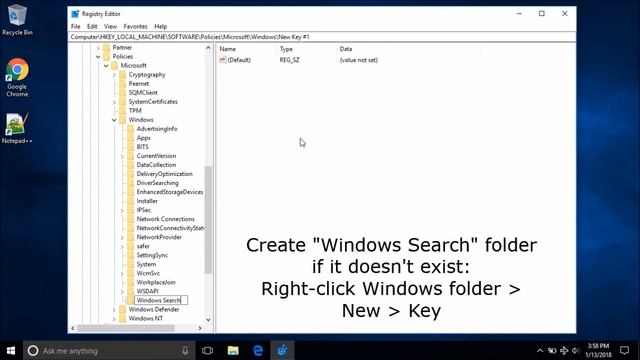Screen dimensions: 640x360
Task: Open Microsoft Edge from taskbar
Action: [258, 351]
